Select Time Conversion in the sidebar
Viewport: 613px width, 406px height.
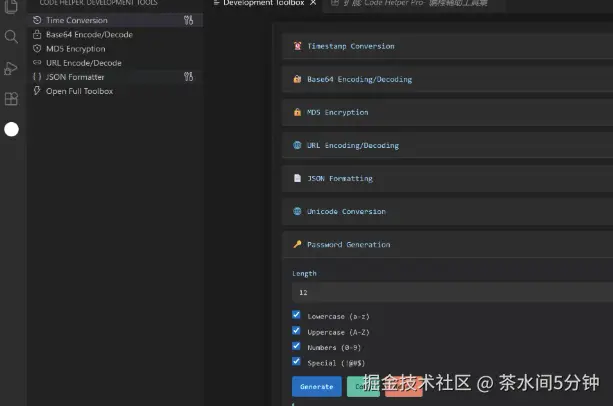coord(115,20)
